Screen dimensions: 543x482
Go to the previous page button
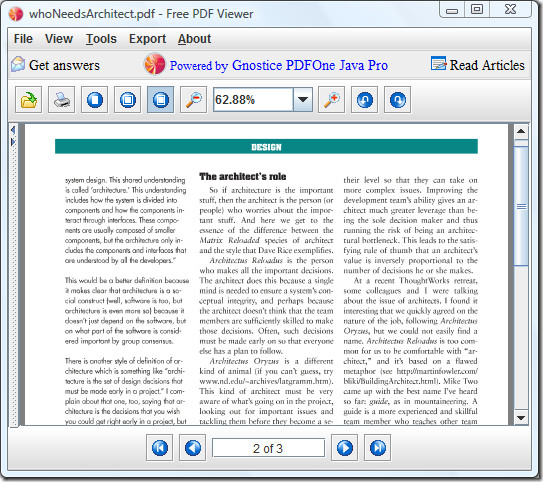tap(193, 448)
